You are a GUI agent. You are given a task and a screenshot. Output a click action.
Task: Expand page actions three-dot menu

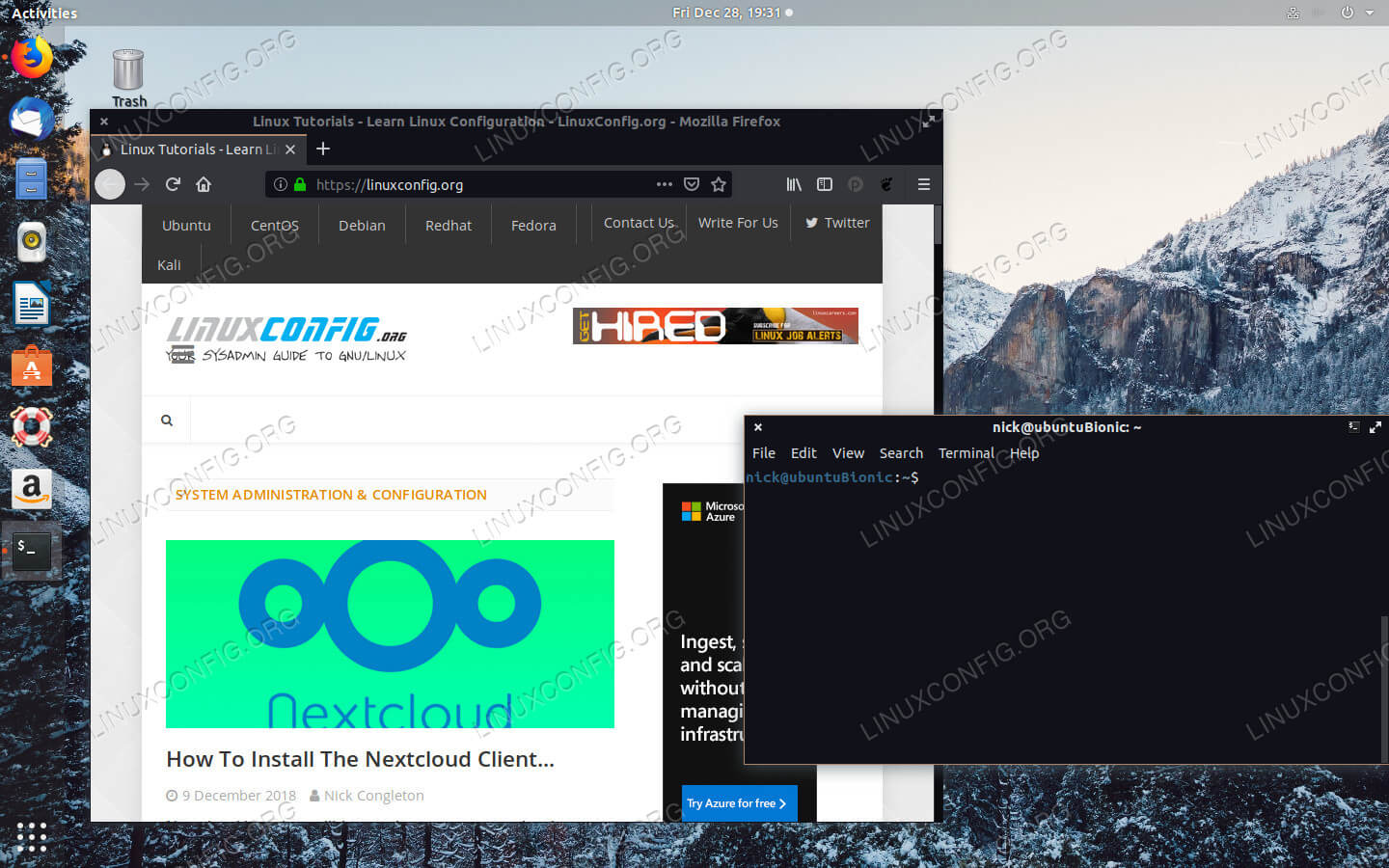(664, 184)
